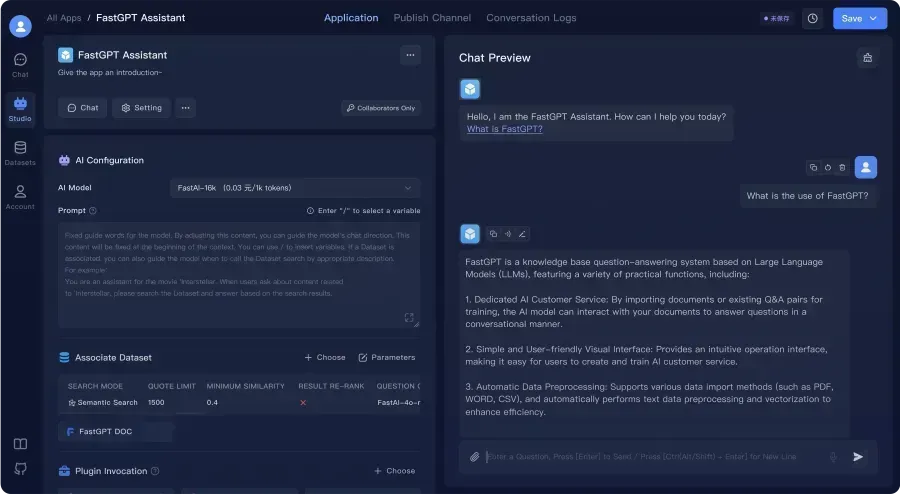Focus the chat question input field
Viewport: 900px width, 494px height.
click(x=654, y=457)
